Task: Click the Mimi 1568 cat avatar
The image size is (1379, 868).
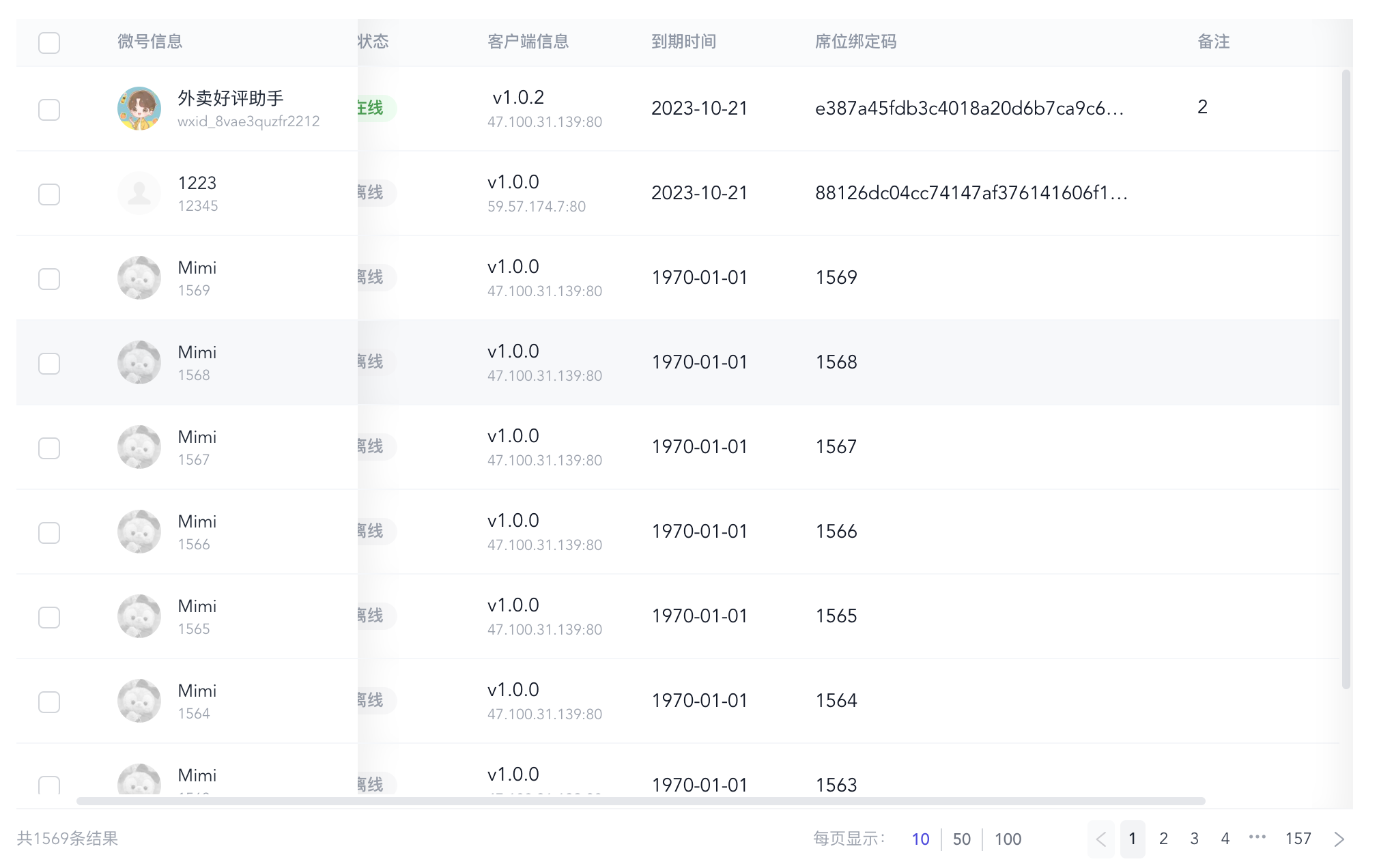Action: (139, 362)
